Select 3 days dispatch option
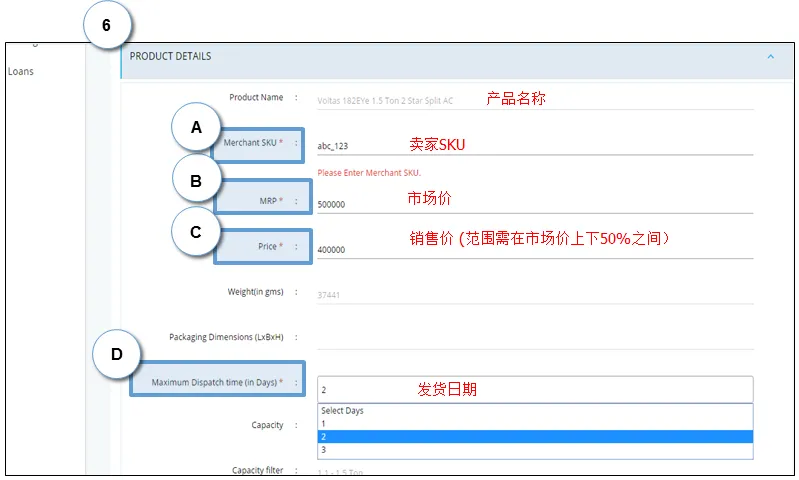 coord(535,450)
